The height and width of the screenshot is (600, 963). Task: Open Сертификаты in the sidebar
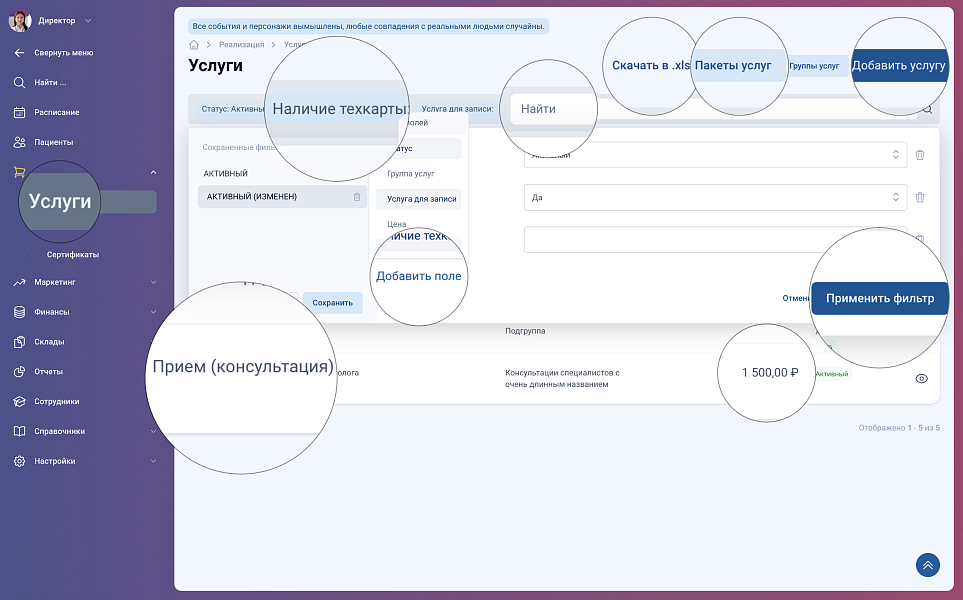point(73,255)
